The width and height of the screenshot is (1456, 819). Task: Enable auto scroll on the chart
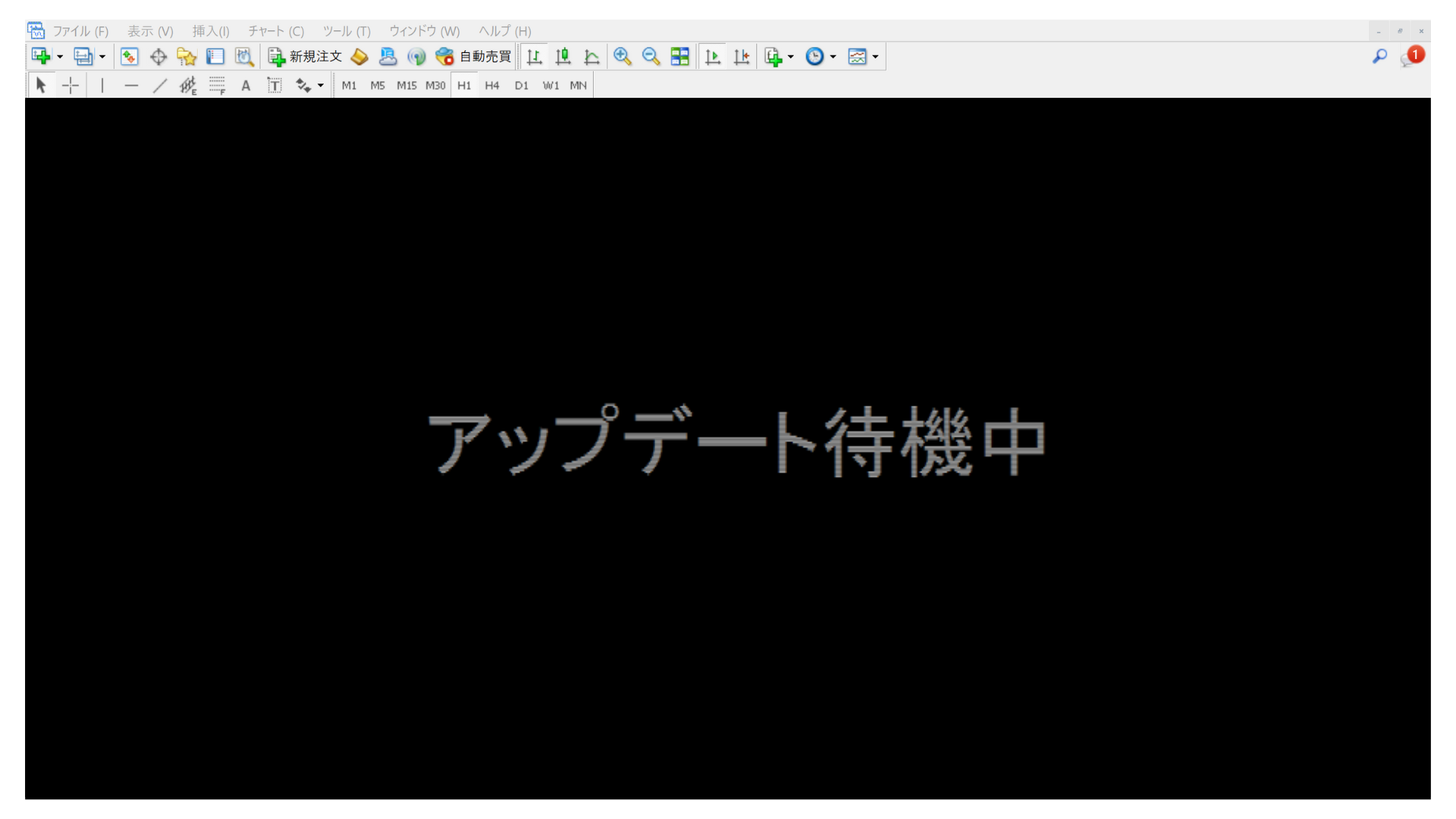point(712,56)
